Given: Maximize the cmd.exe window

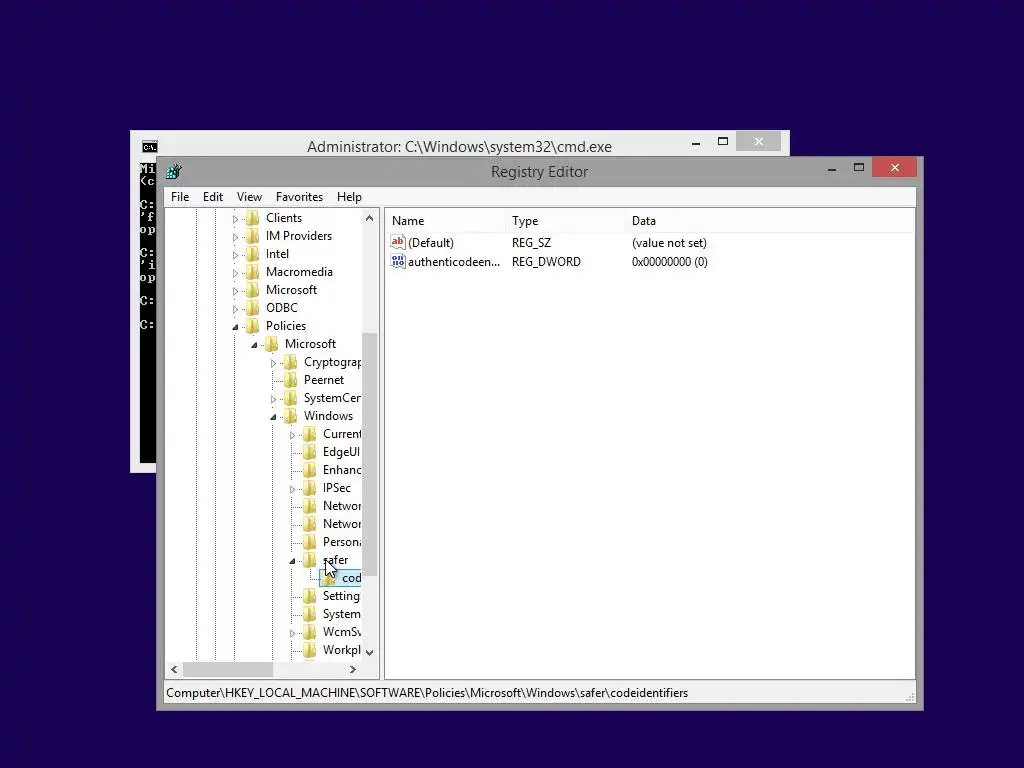Looking at the screenshot, I should point(723,142).
